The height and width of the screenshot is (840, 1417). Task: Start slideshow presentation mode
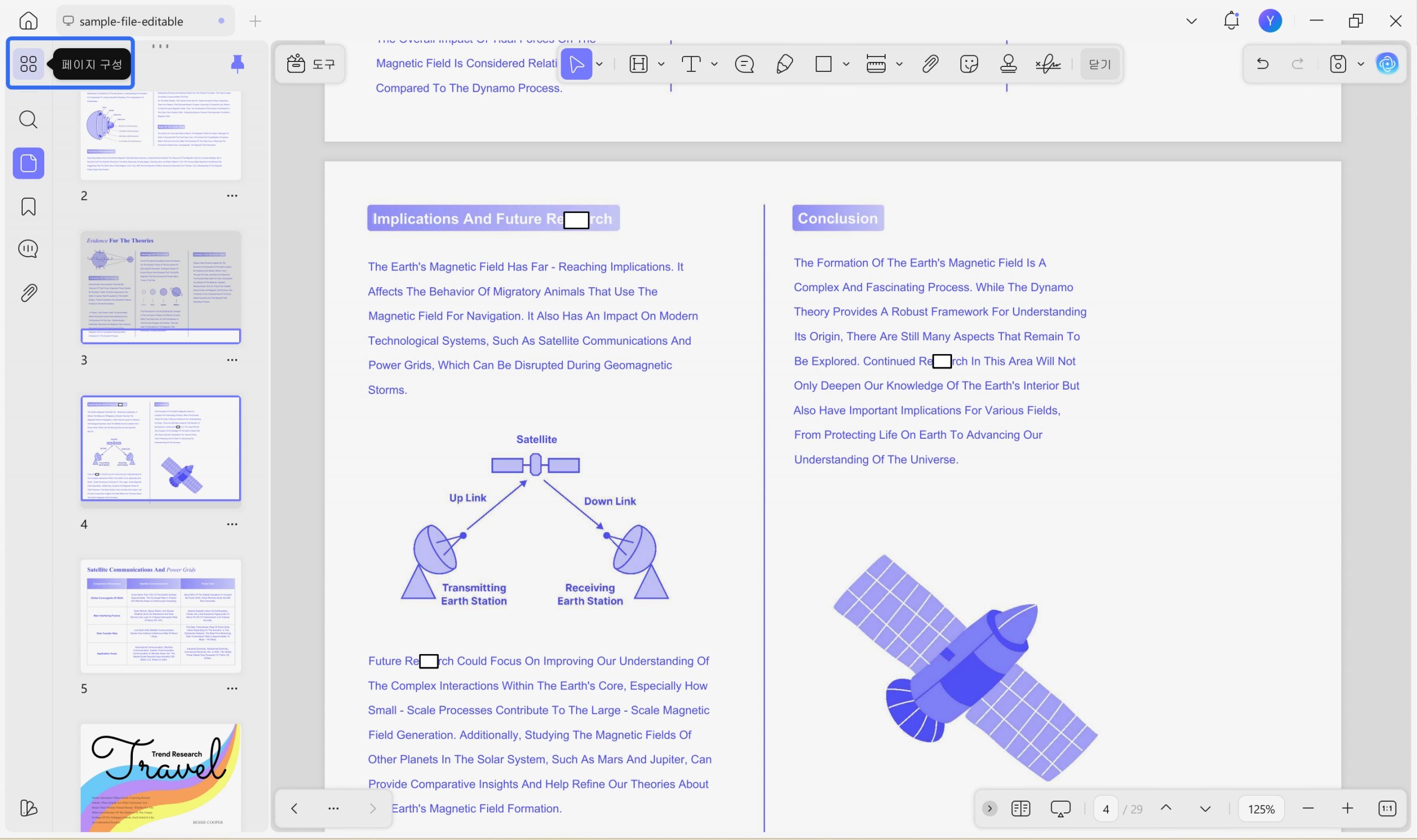tap(1061, 808)
